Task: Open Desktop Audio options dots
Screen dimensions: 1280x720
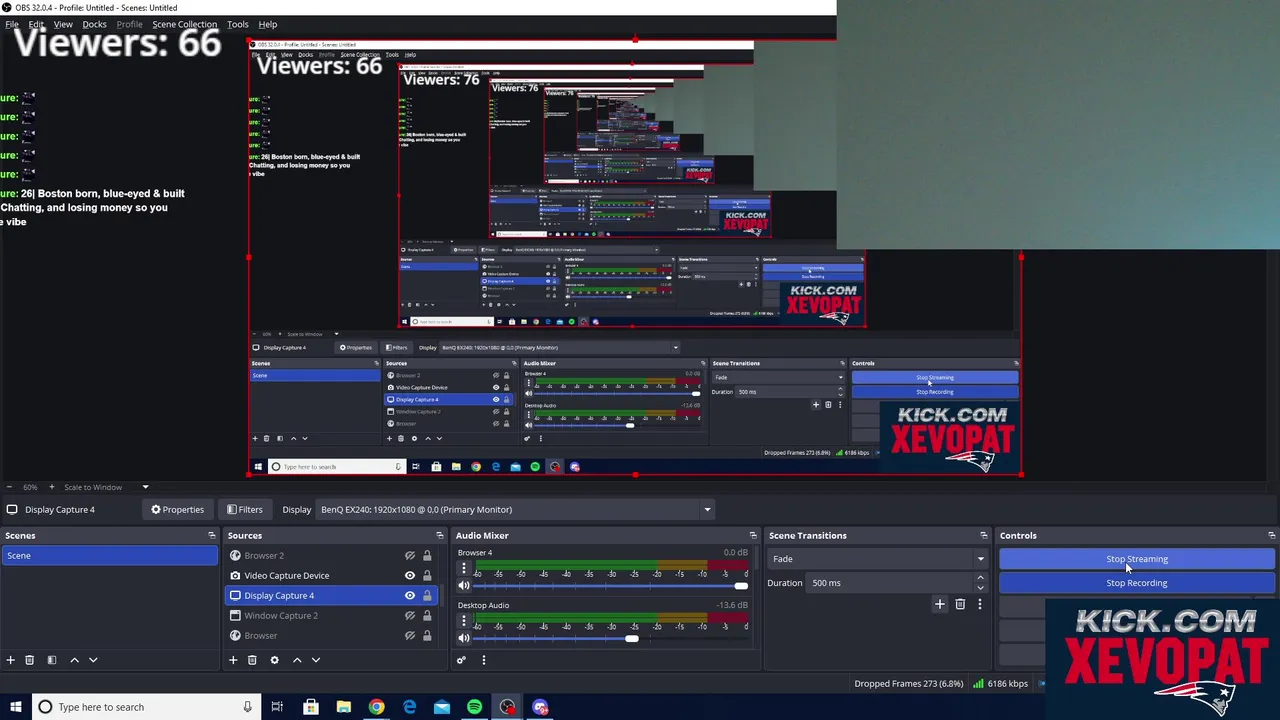Action: [463, 620]
